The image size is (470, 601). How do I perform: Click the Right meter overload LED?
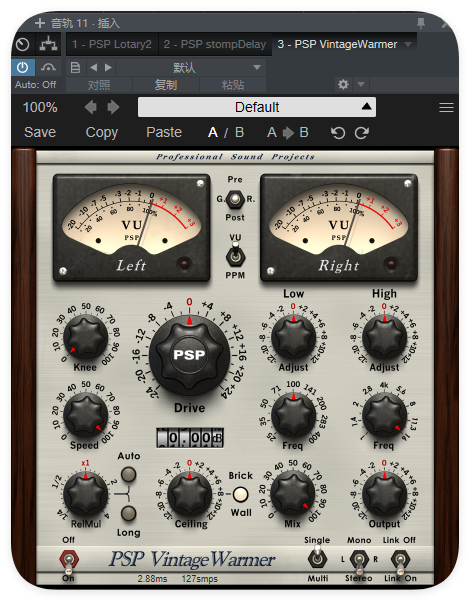391,264
